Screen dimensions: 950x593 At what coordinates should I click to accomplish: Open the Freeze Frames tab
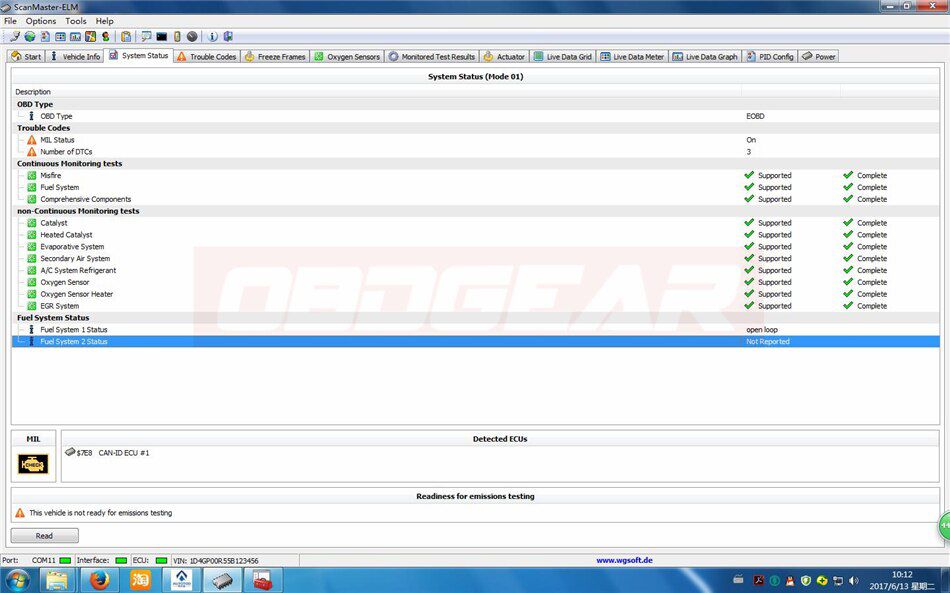point(275,56)
